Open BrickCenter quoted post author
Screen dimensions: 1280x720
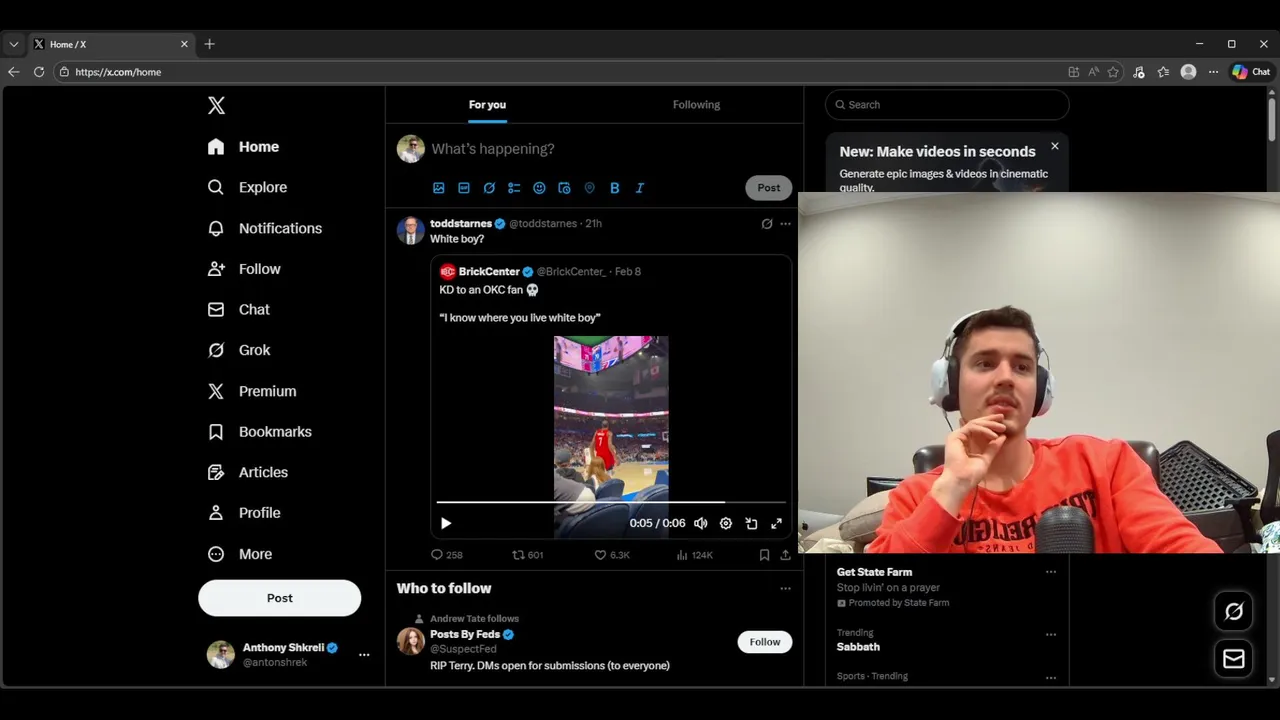(x=489, y=272)
